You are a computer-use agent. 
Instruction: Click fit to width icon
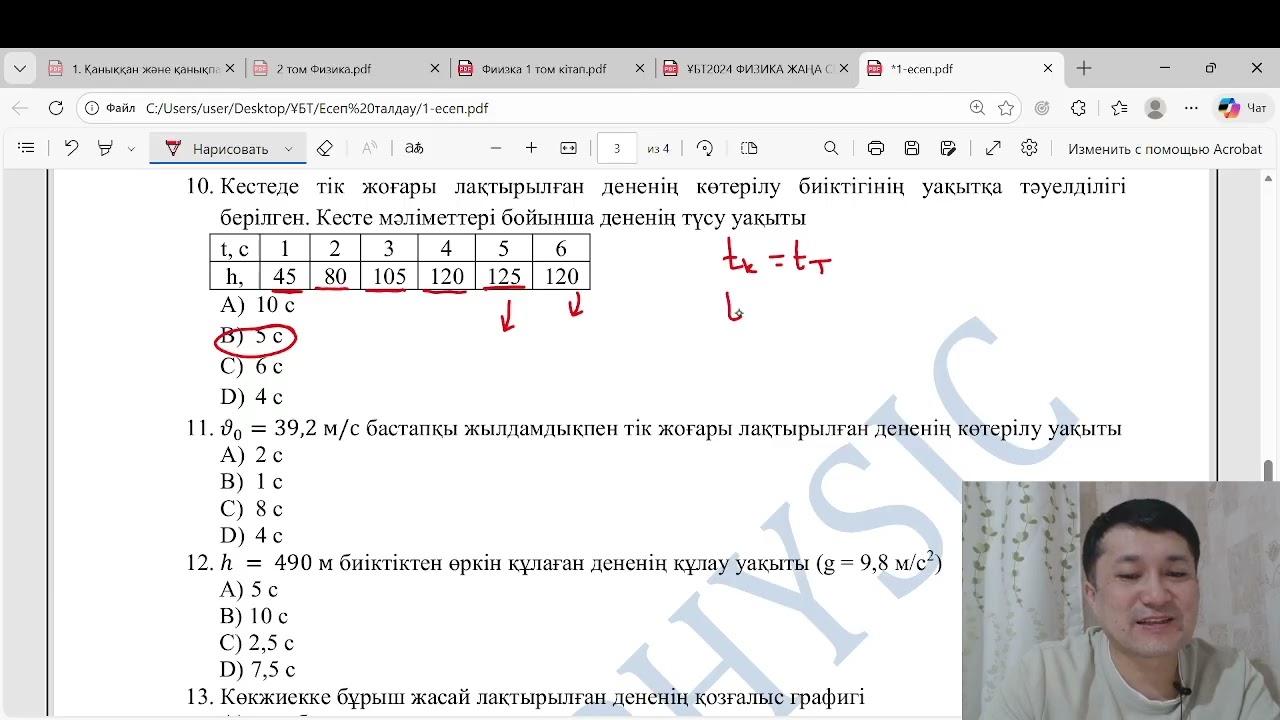pyautogui.click(x=569, y=148)
